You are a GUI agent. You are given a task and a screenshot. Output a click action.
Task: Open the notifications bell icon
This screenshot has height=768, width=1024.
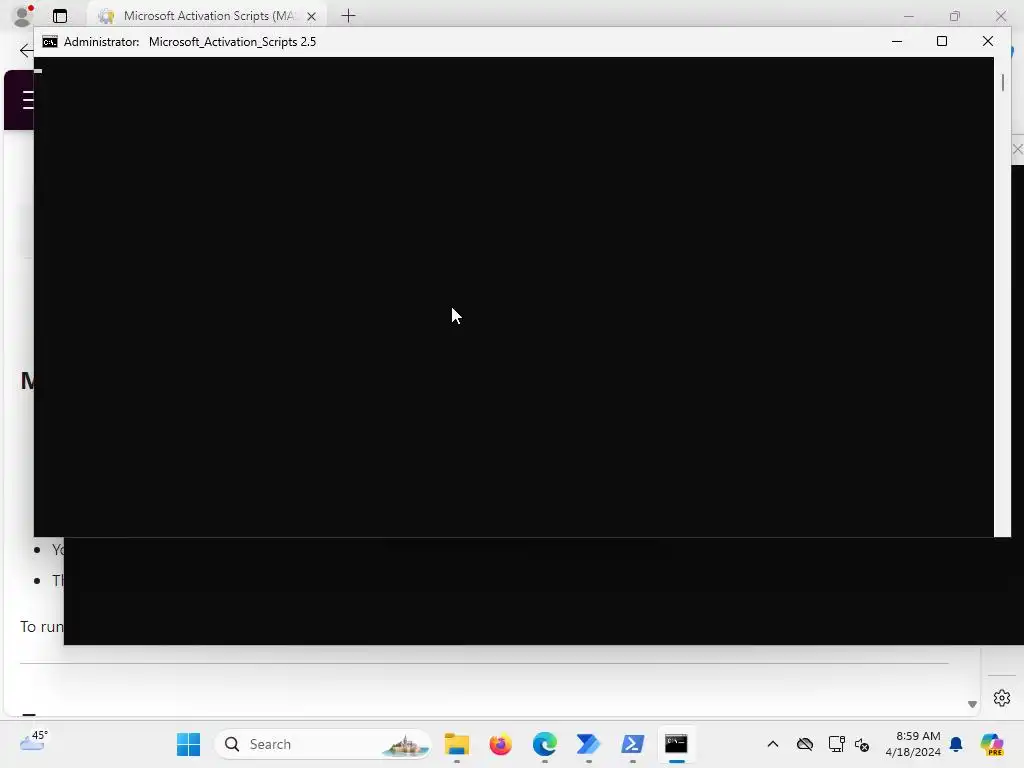click(x=956, y=744)
